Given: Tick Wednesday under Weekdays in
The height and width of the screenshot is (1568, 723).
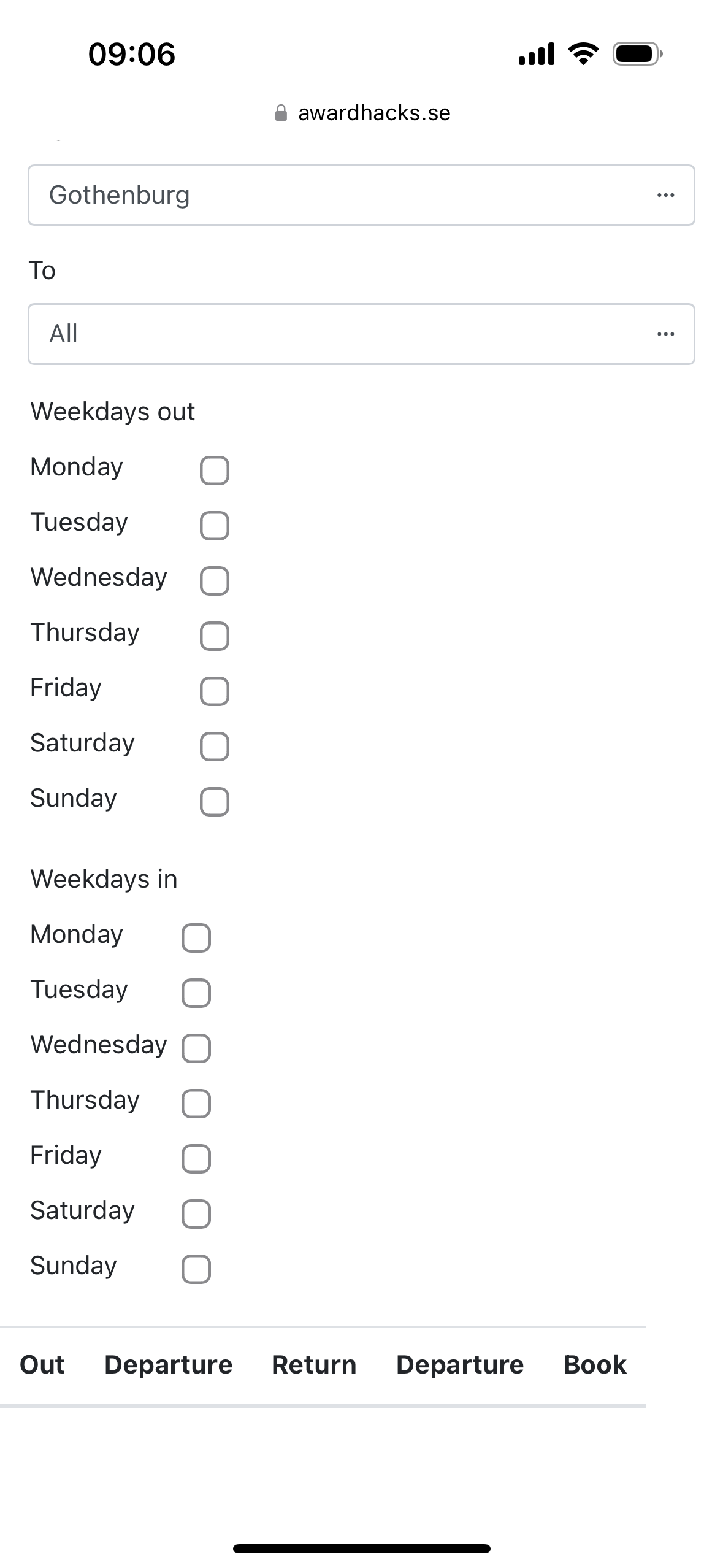Looking at the screenshot, I should click(196, 1048).
